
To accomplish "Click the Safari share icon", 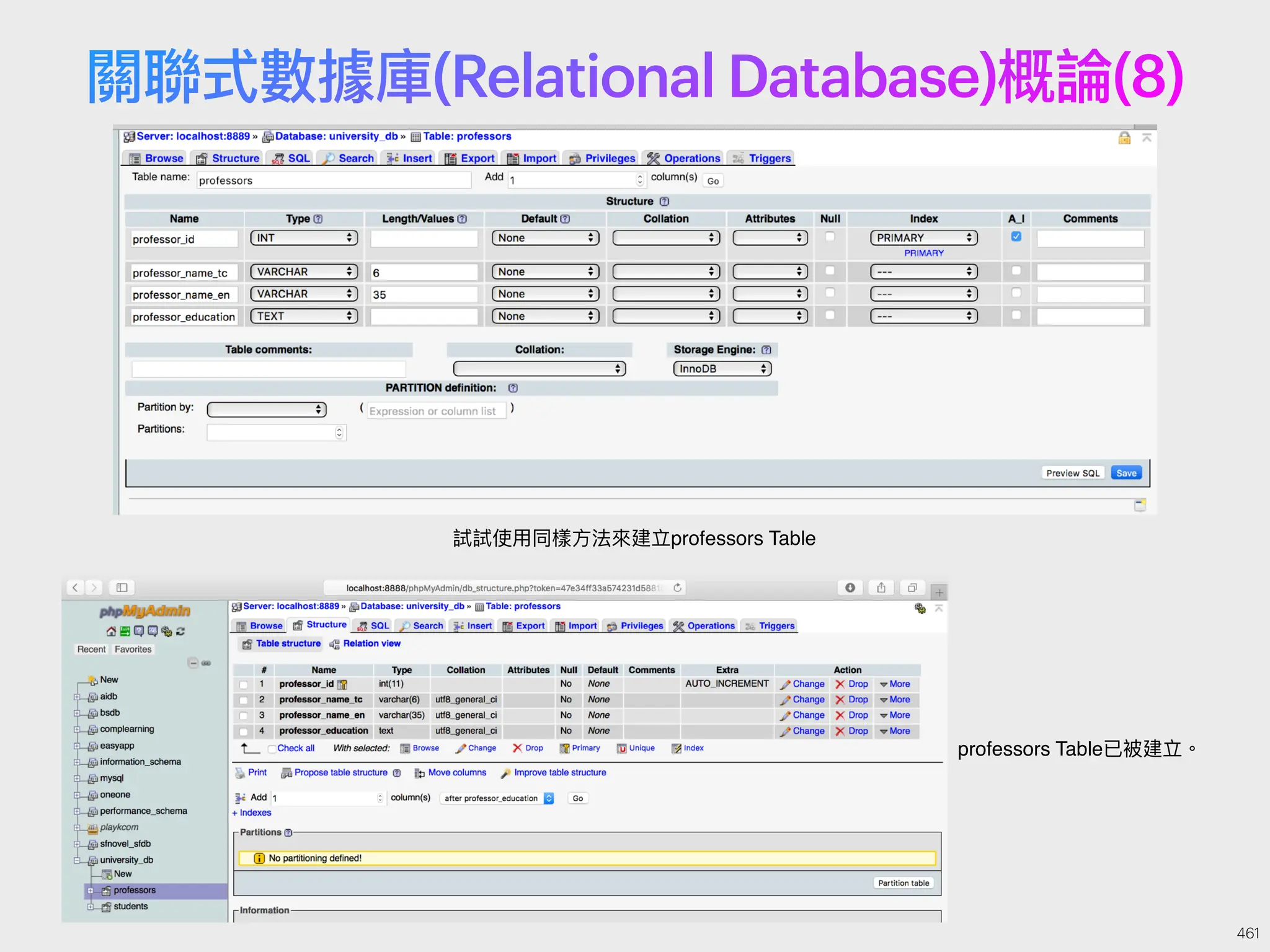I will pyautogui.click(x=881, y=588).
